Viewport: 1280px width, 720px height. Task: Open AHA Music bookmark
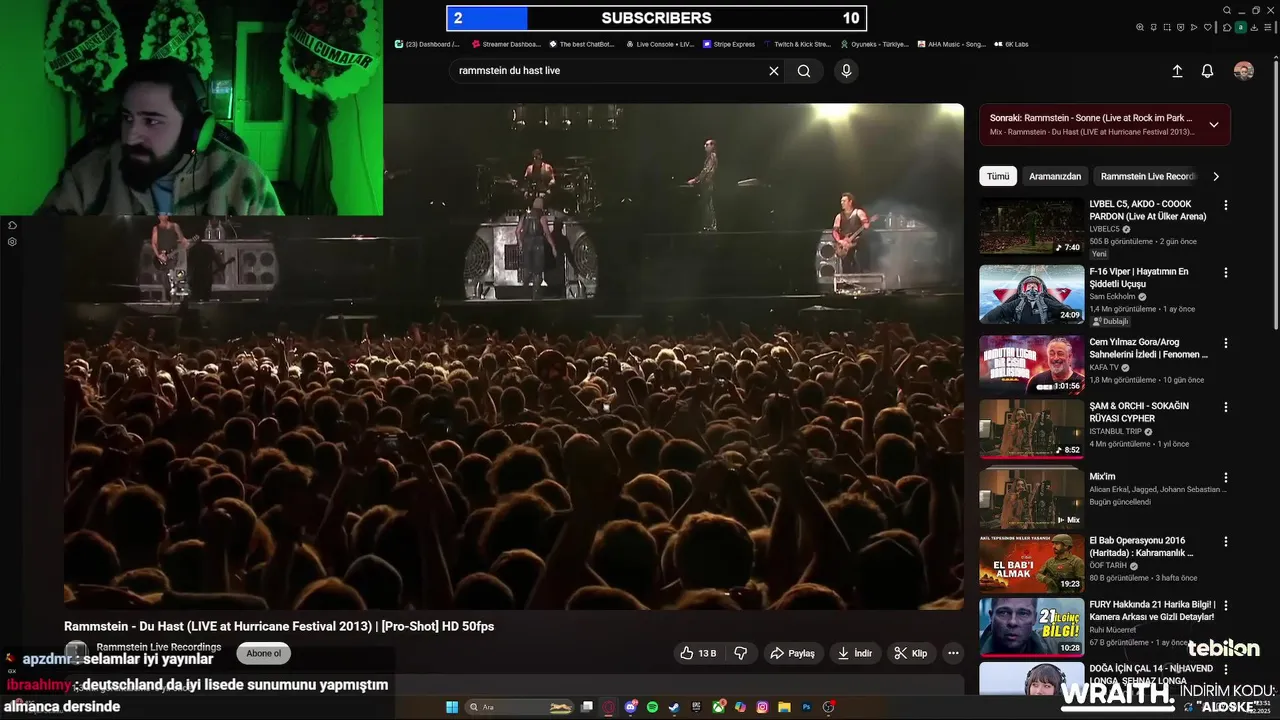(952, 44)
